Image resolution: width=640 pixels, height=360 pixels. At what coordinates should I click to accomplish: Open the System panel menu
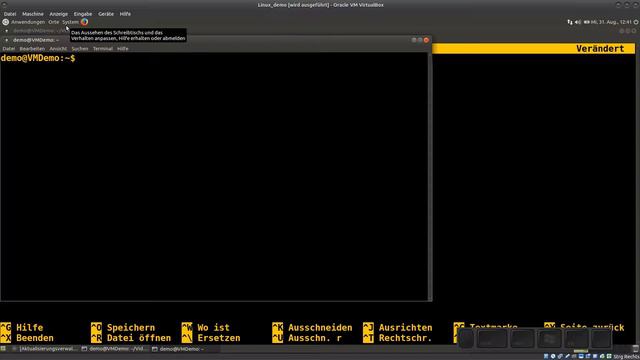[x=70, y=22]
